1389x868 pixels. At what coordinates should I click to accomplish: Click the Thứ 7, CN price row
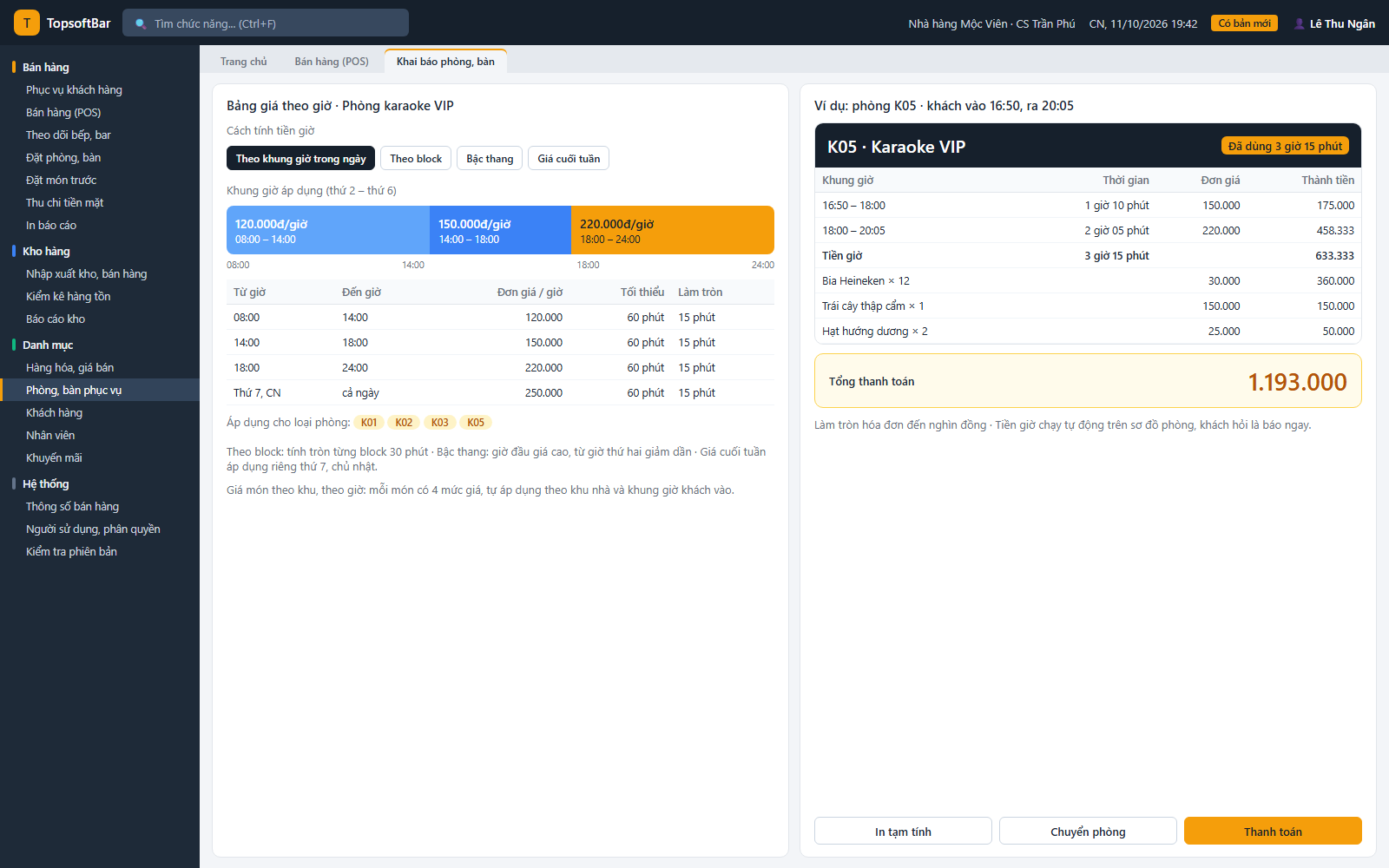pos(500,392)
